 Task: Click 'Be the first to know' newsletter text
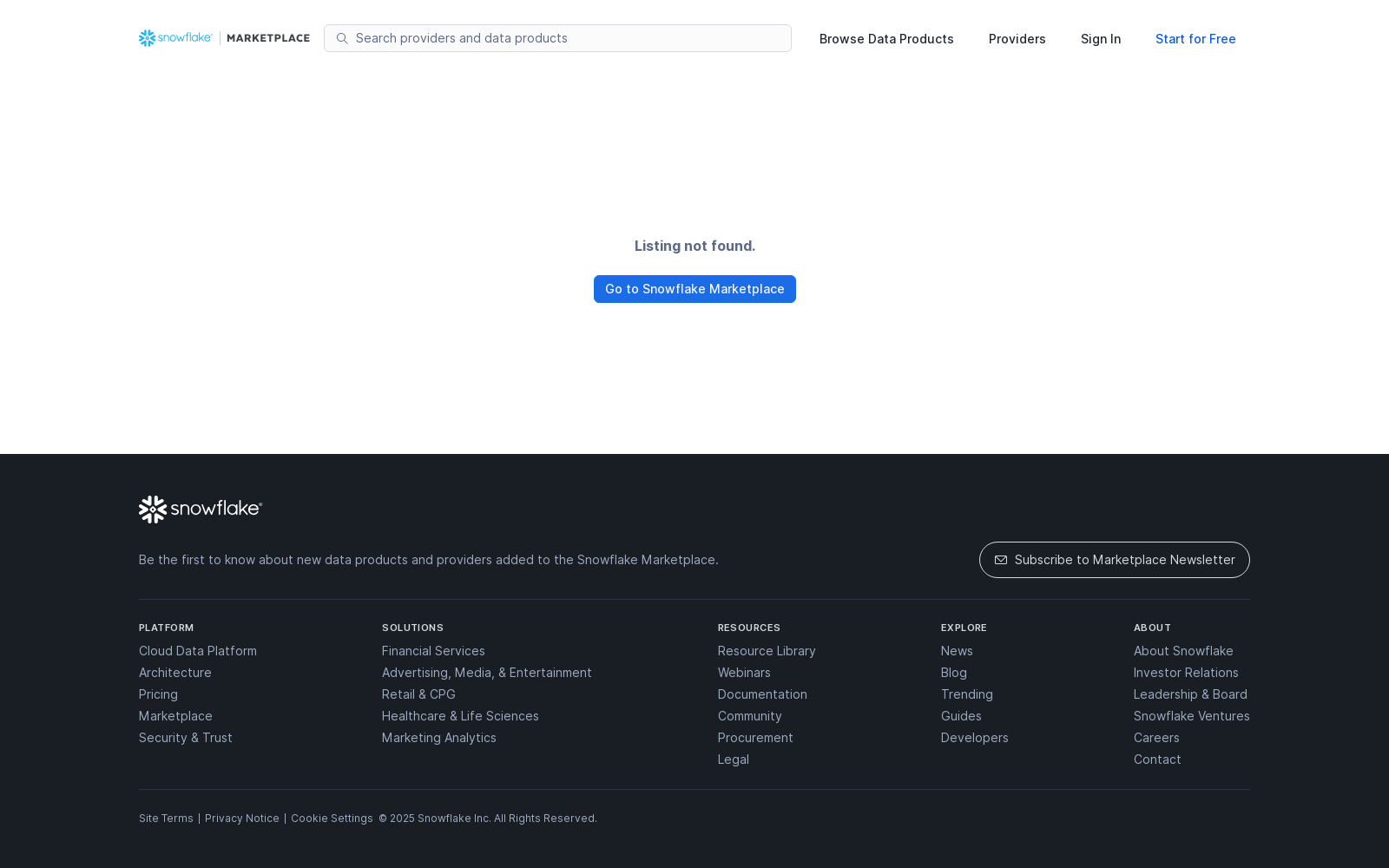(429, 560)
